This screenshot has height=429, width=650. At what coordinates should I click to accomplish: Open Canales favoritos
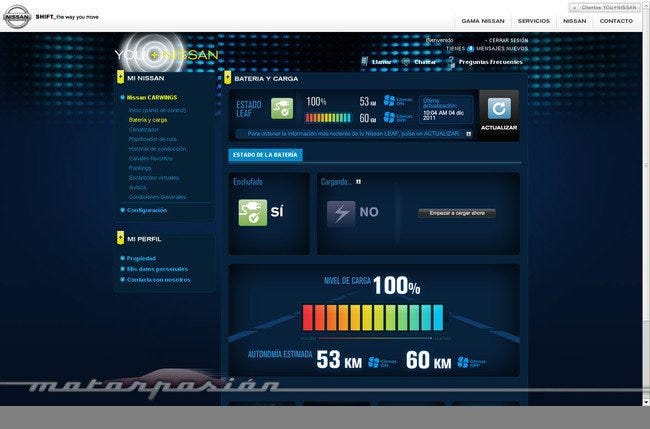(x=150, y=158)
